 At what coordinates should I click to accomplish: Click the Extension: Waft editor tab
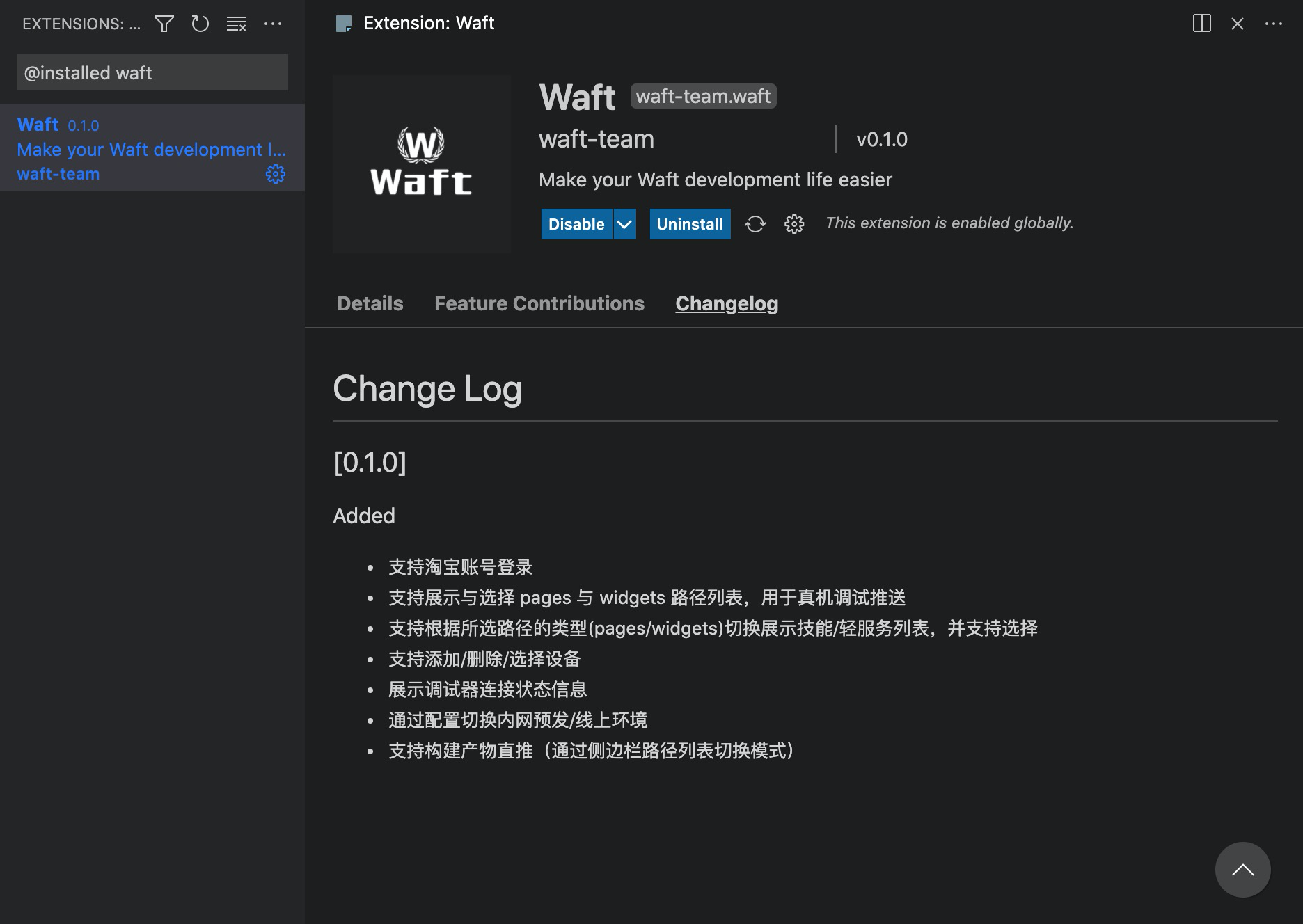click(415, 23)
